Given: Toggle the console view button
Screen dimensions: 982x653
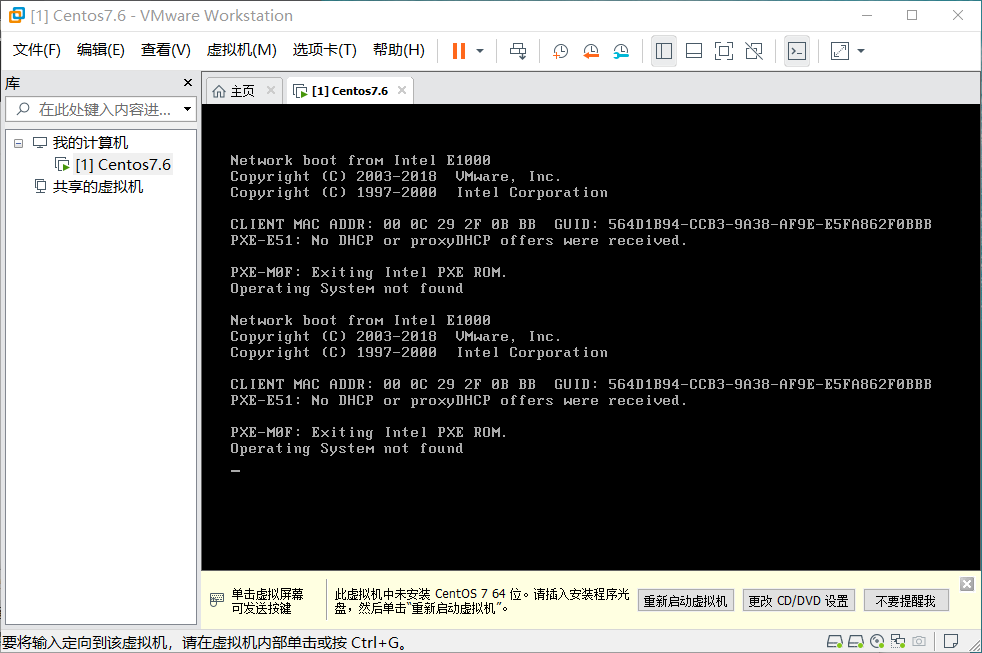Looking at the screenshot, I should pyautogui.click(x=797, y=51).
